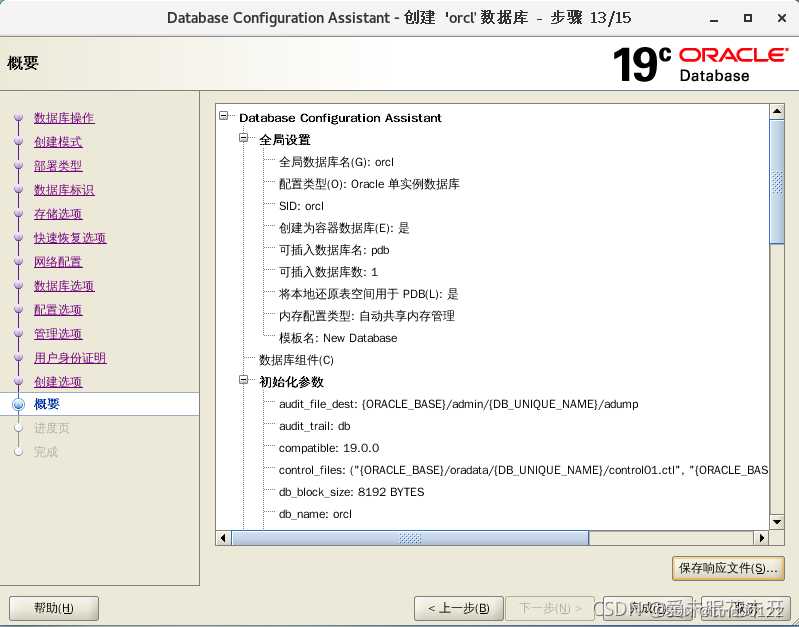Select the 可插入数据库名: pdb row
Viewport: 799px width, 627px height.
(x=334, y=250)
